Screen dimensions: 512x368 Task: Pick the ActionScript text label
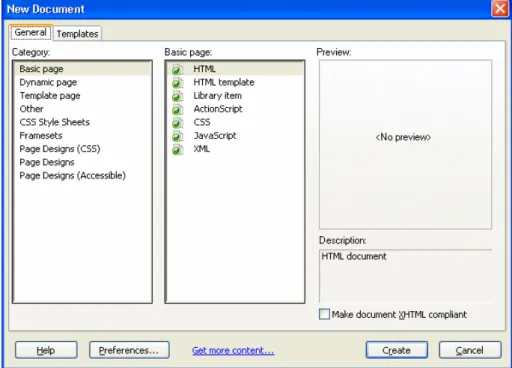[218, 109]
